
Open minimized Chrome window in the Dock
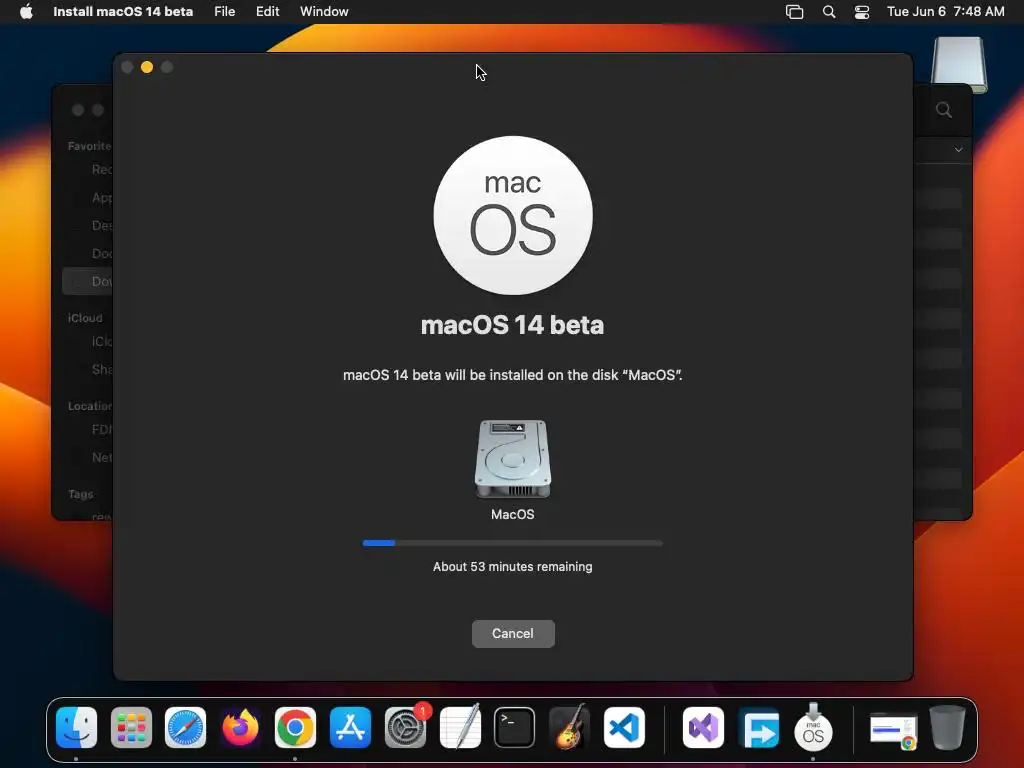[x=893, y=730]
